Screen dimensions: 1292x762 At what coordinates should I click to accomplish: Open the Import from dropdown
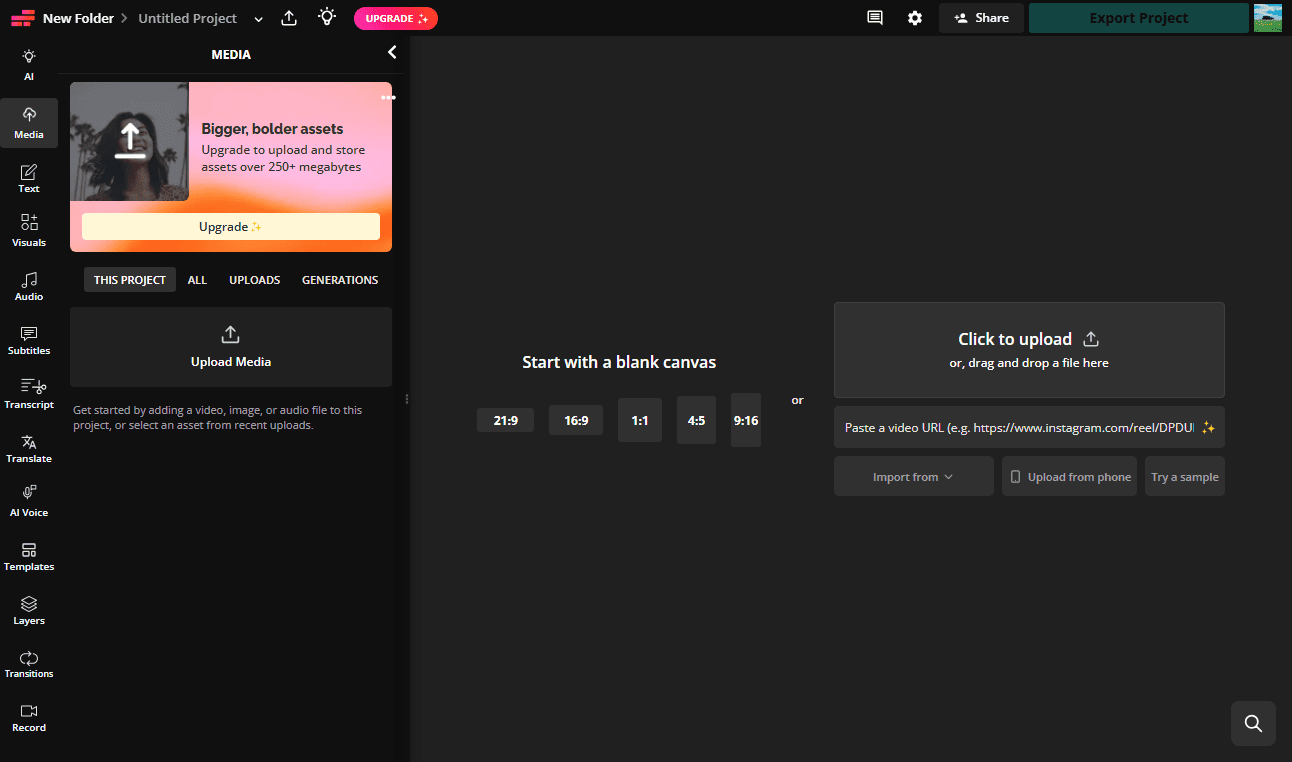point(914,477)
